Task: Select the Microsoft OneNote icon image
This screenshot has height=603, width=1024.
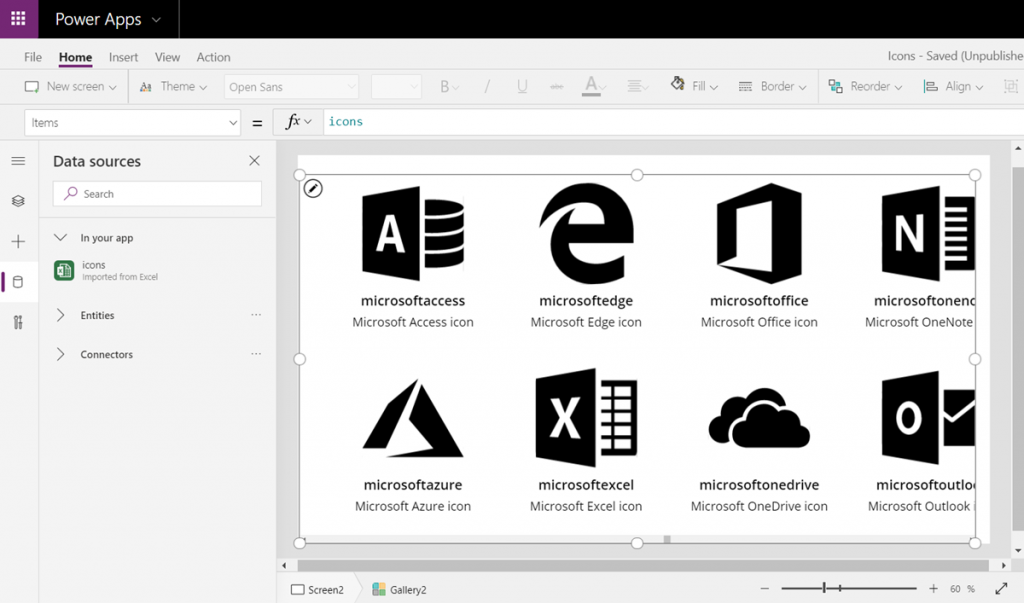Action: coord(928,234)
